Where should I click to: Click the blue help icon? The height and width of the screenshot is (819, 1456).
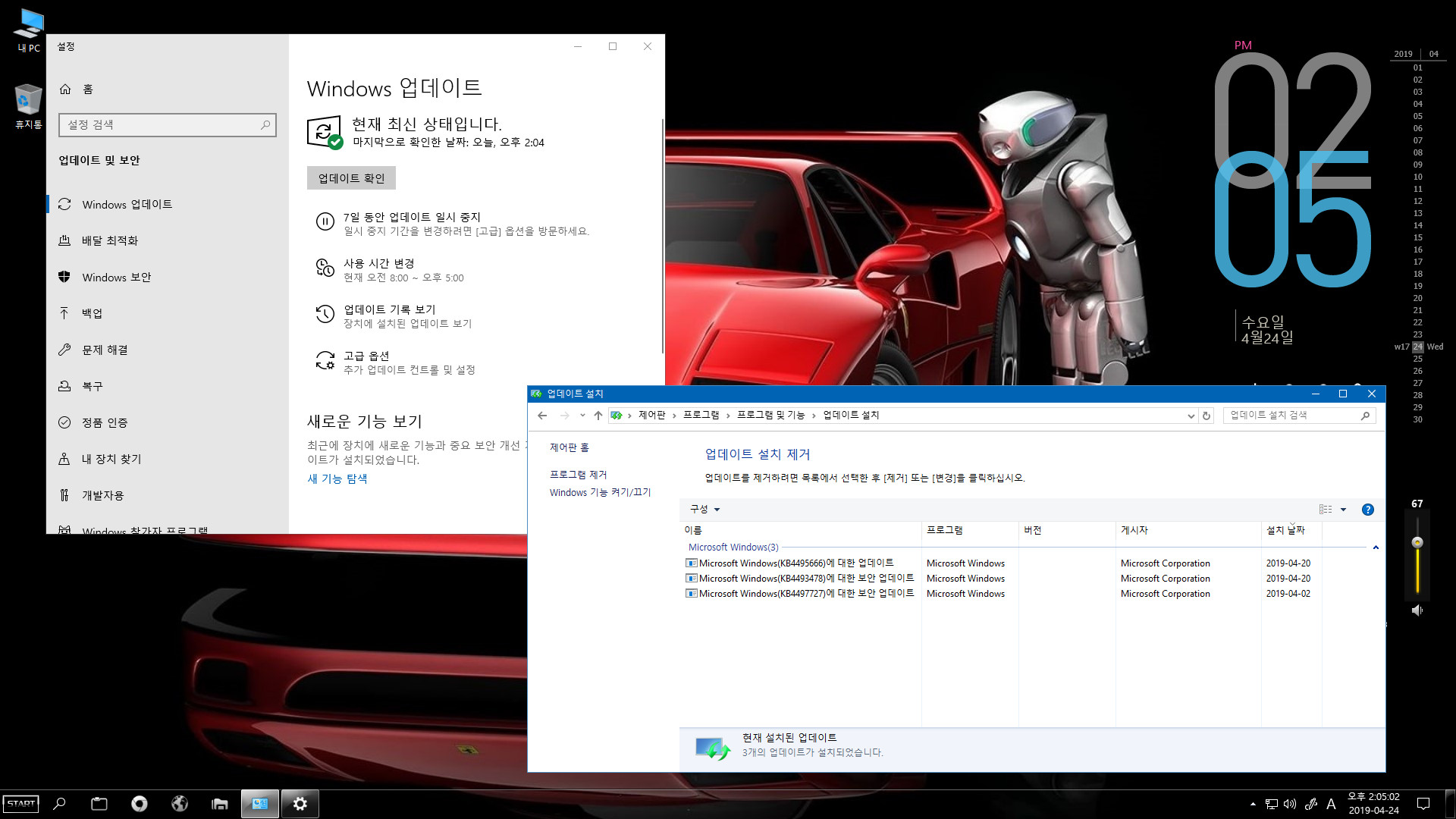click(1367, 510)
